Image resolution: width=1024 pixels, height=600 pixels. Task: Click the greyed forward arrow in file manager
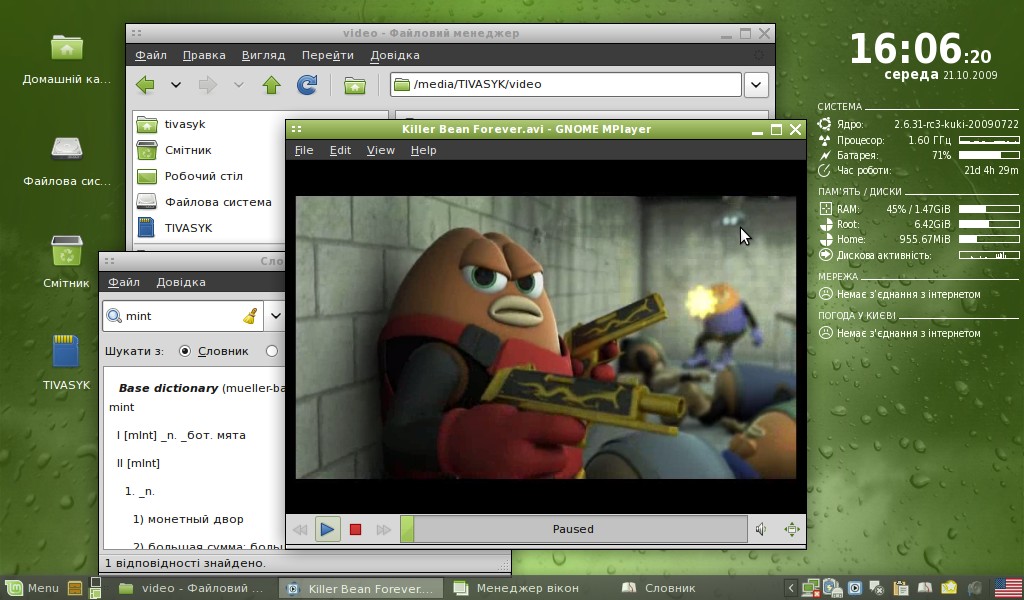click(208, 84)
